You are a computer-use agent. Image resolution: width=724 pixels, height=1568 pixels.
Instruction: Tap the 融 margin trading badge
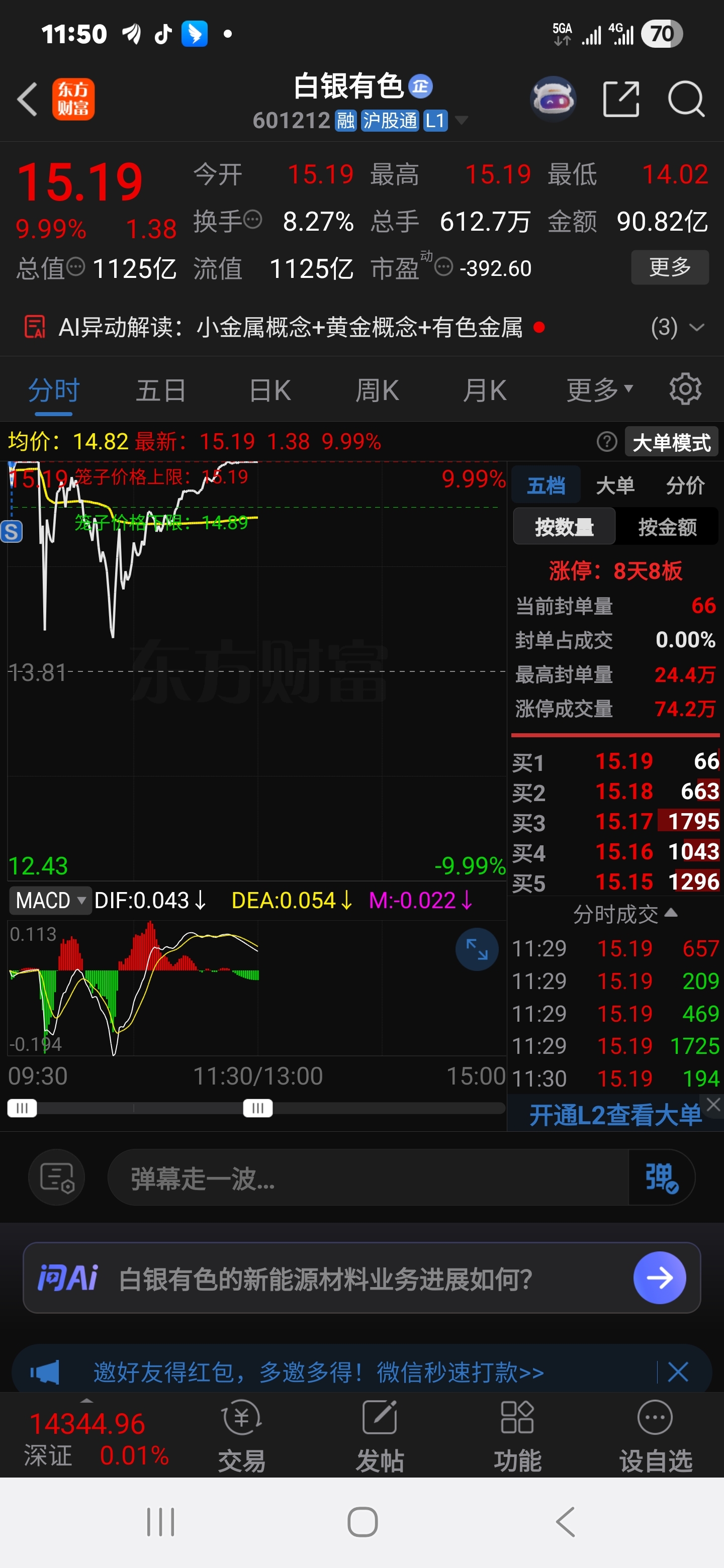tap(345, 121)
